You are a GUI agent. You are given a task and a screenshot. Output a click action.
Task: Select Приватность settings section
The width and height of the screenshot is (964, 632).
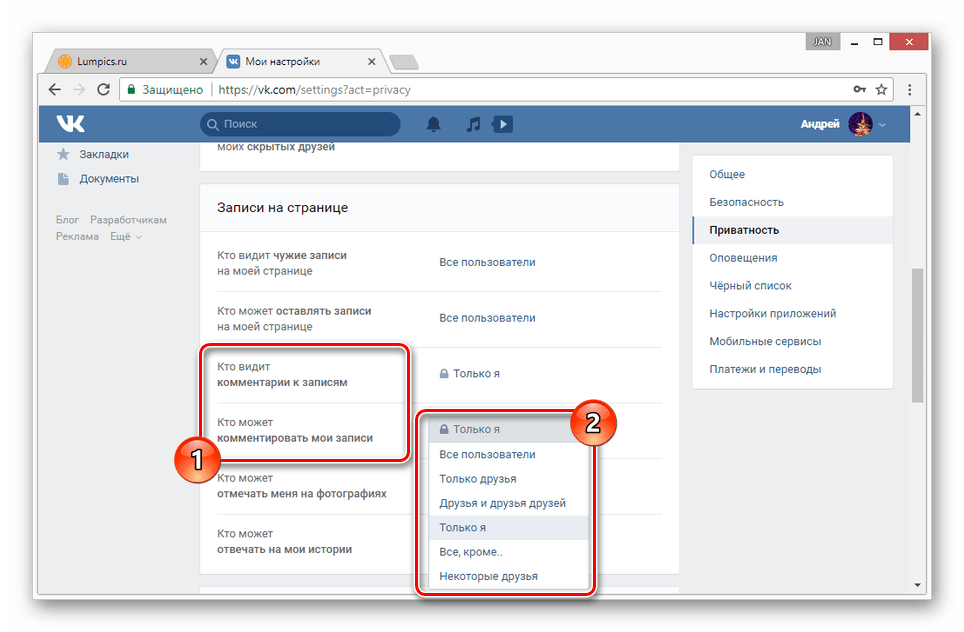(792, 230)
